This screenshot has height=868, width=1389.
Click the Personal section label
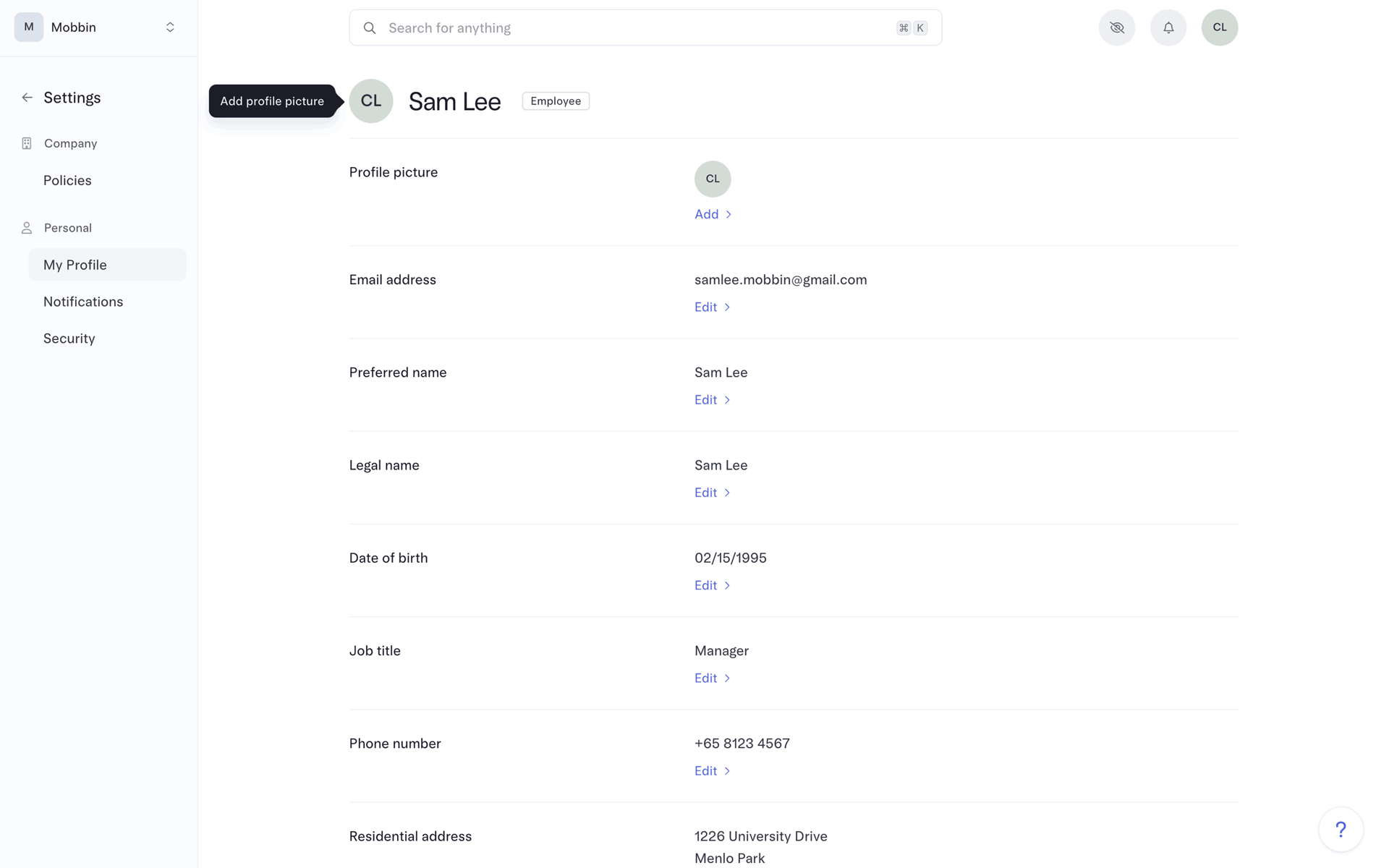coord(68,228)
